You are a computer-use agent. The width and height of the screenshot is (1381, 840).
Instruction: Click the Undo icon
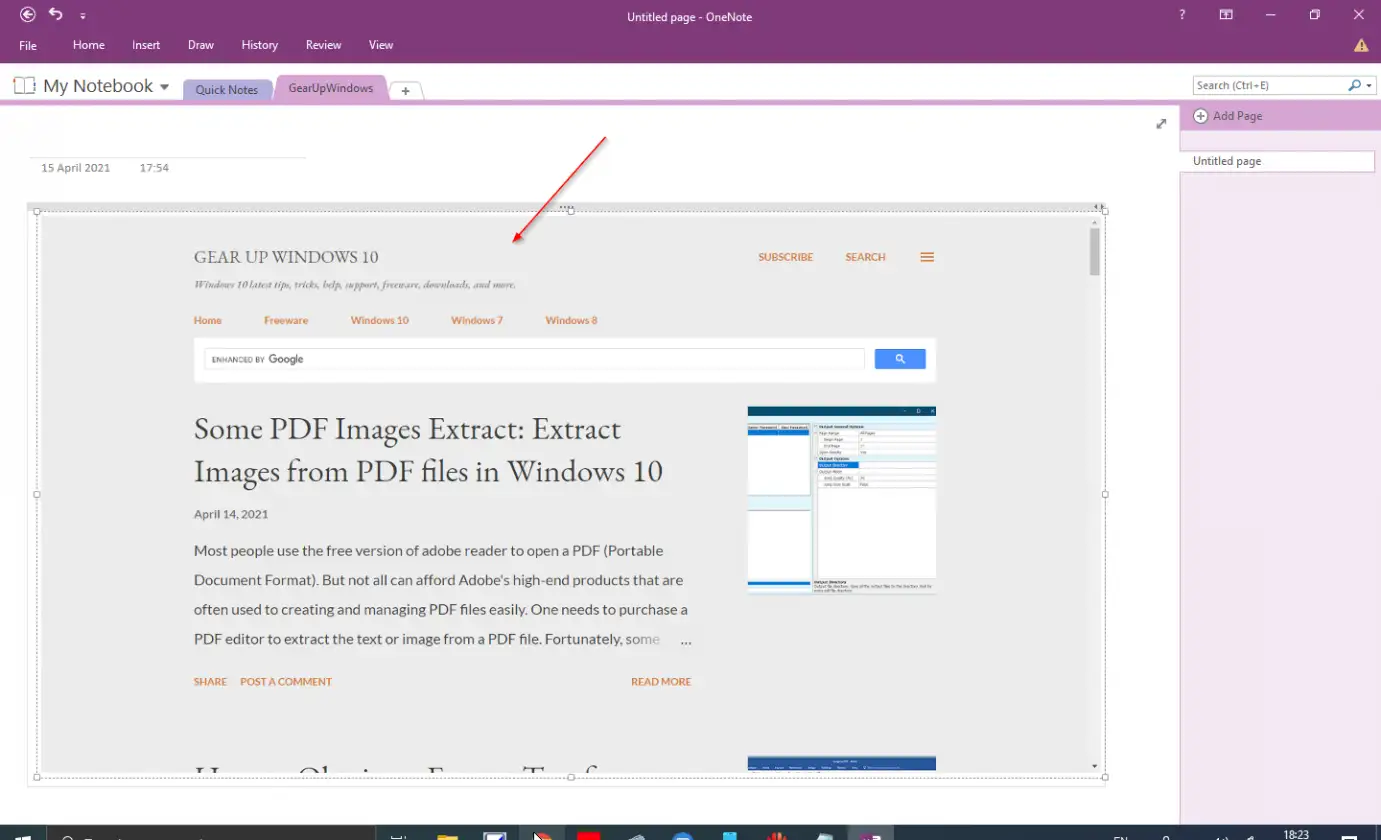(56, 15)
